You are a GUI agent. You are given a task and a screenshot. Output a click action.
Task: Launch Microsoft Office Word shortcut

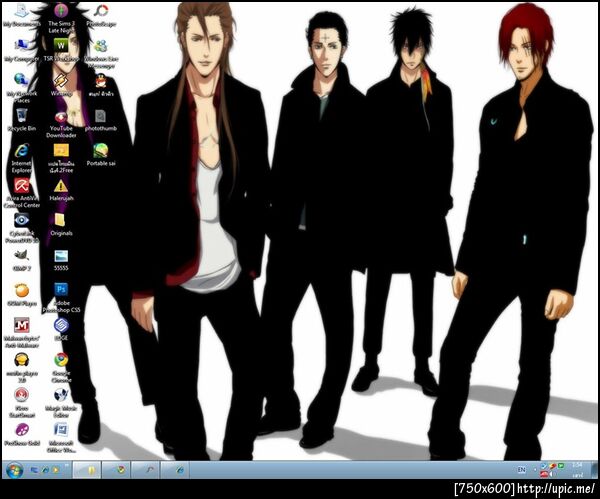point(61,438)
